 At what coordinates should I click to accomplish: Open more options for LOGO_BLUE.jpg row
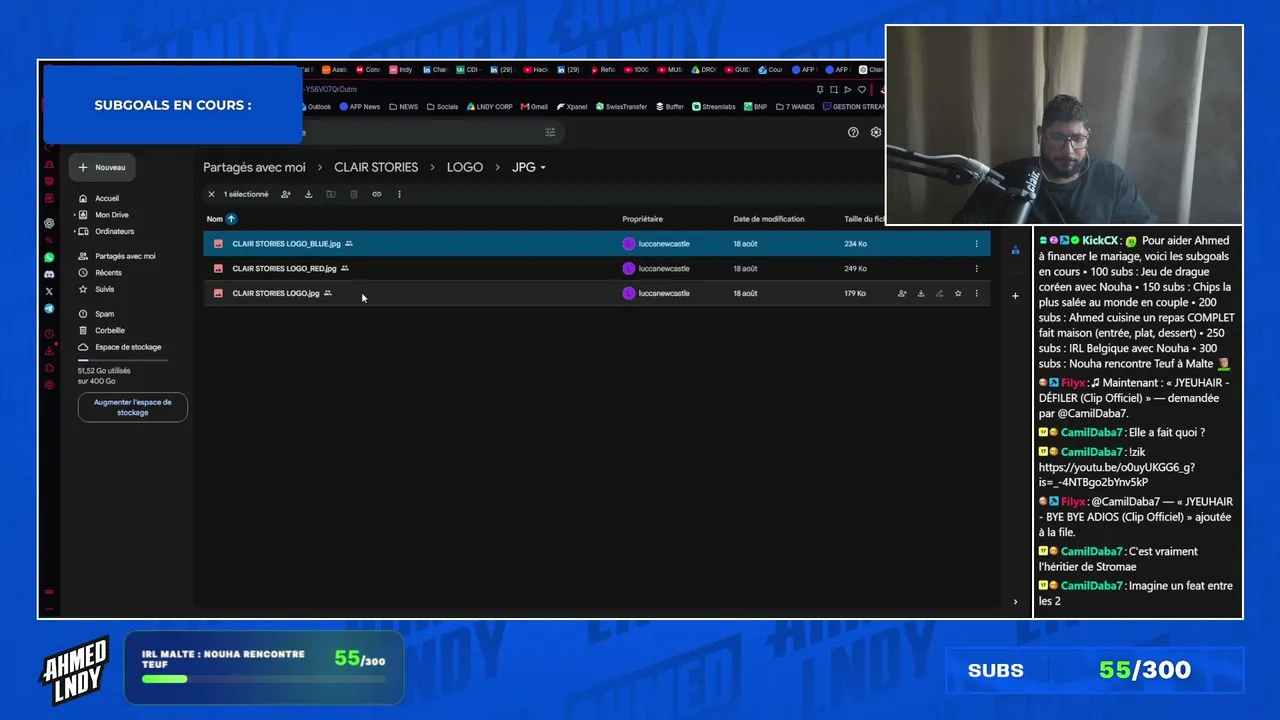click(977, 244)
